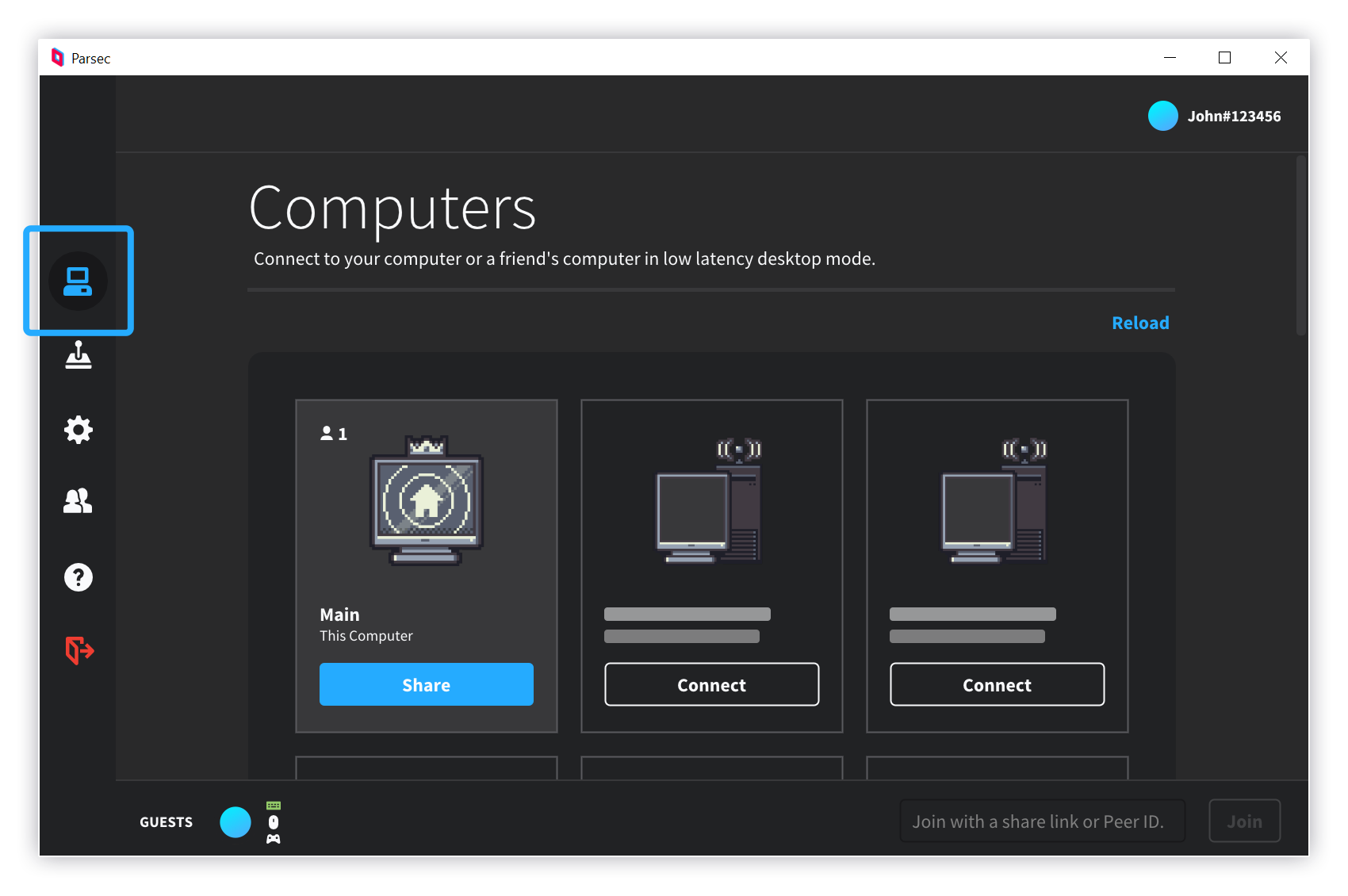Open the Arcade joystick tab

(x=78, y=354)
